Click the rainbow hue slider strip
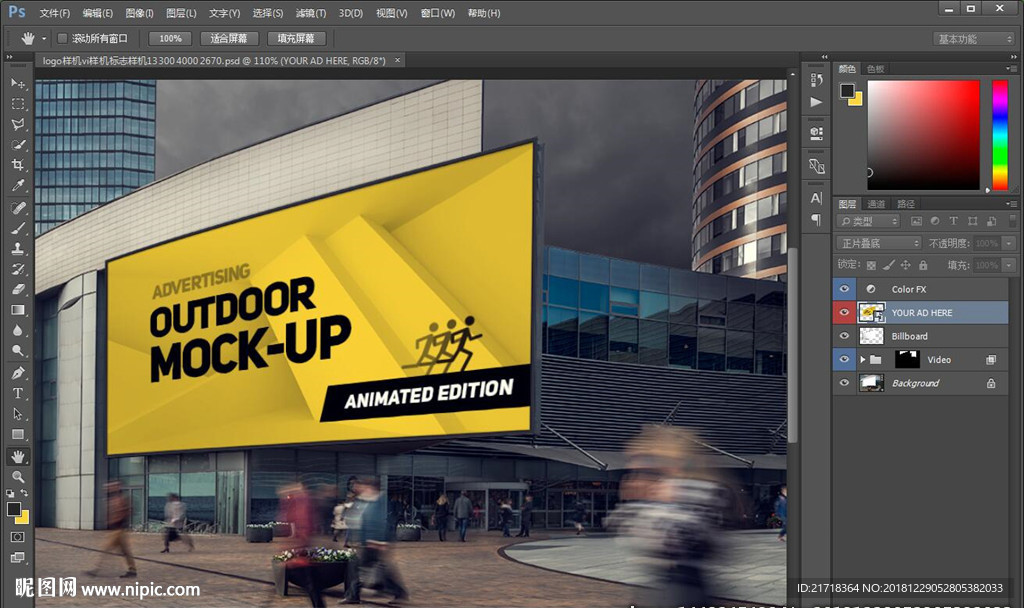This screenshot has height=608, width=1024. pyautogui.click(x=999, y=134)
